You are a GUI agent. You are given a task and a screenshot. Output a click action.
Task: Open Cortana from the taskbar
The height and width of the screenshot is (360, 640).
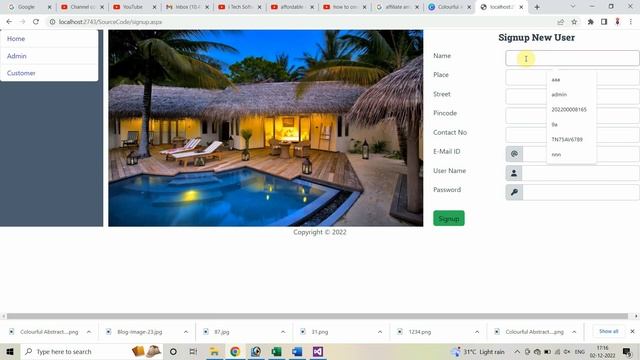(x=173, y=351)
